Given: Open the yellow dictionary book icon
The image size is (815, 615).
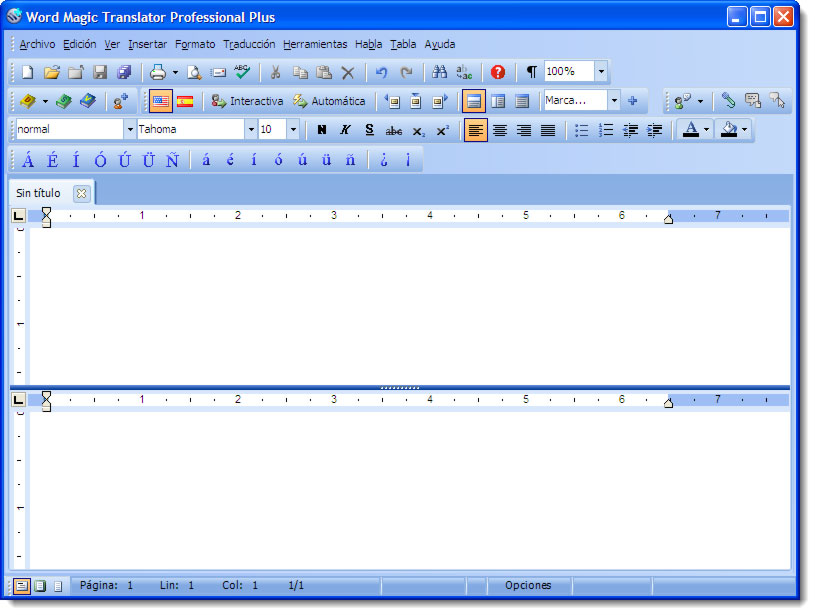Looking at the screenshot, I should click(x=28, y=101).
